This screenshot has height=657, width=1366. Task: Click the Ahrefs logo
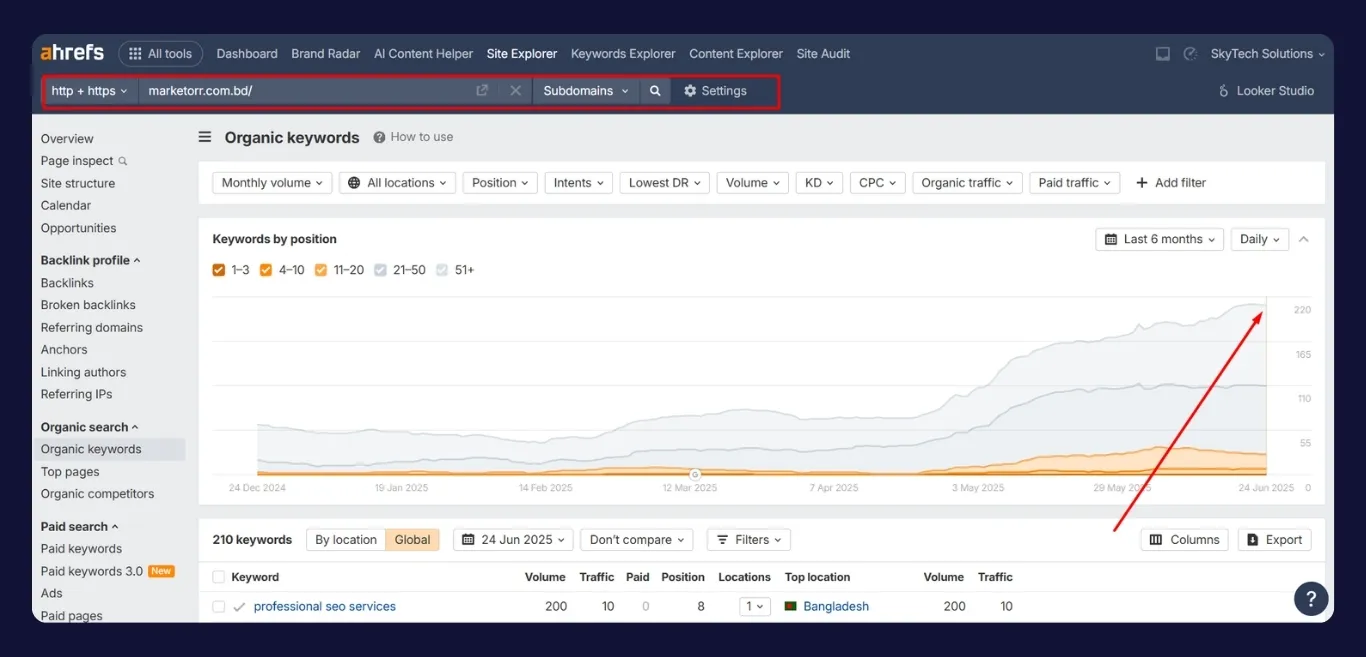[72, 53]
